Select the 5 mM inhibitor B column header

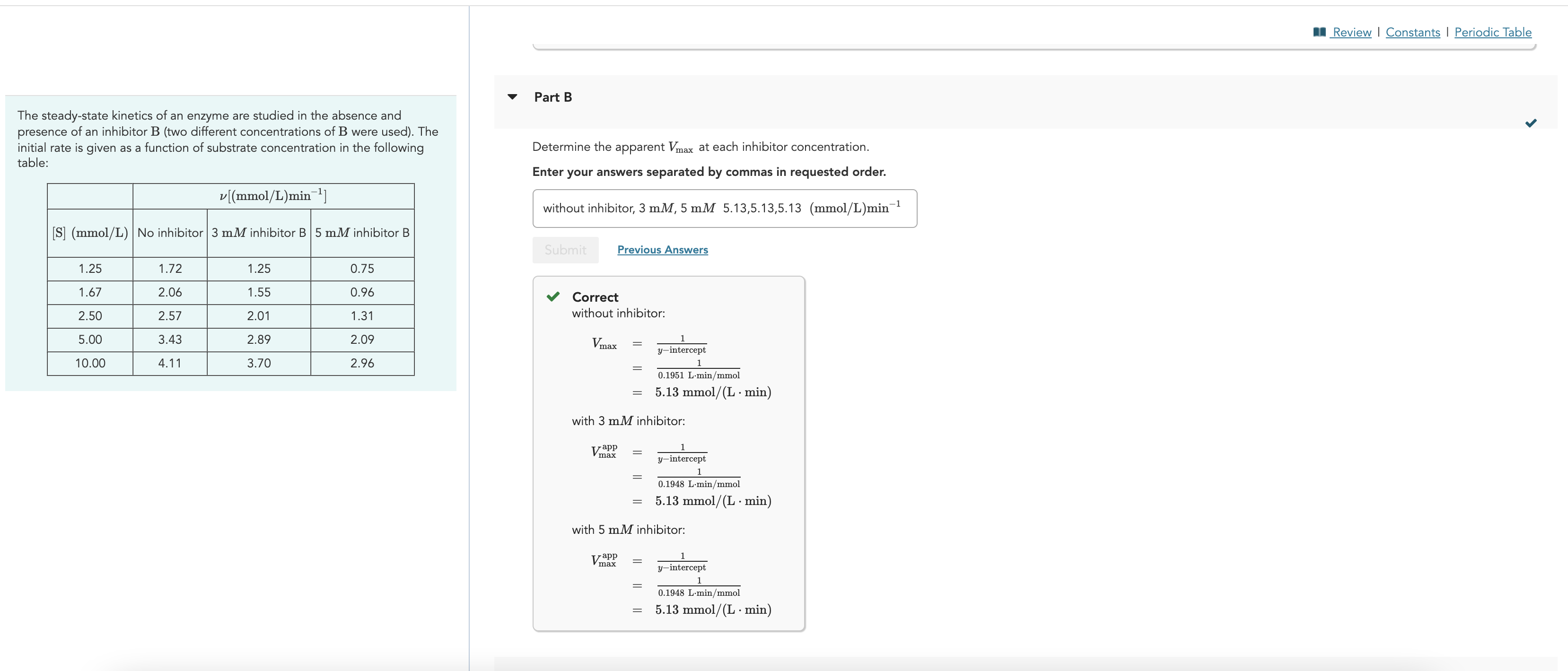(362, 233)
